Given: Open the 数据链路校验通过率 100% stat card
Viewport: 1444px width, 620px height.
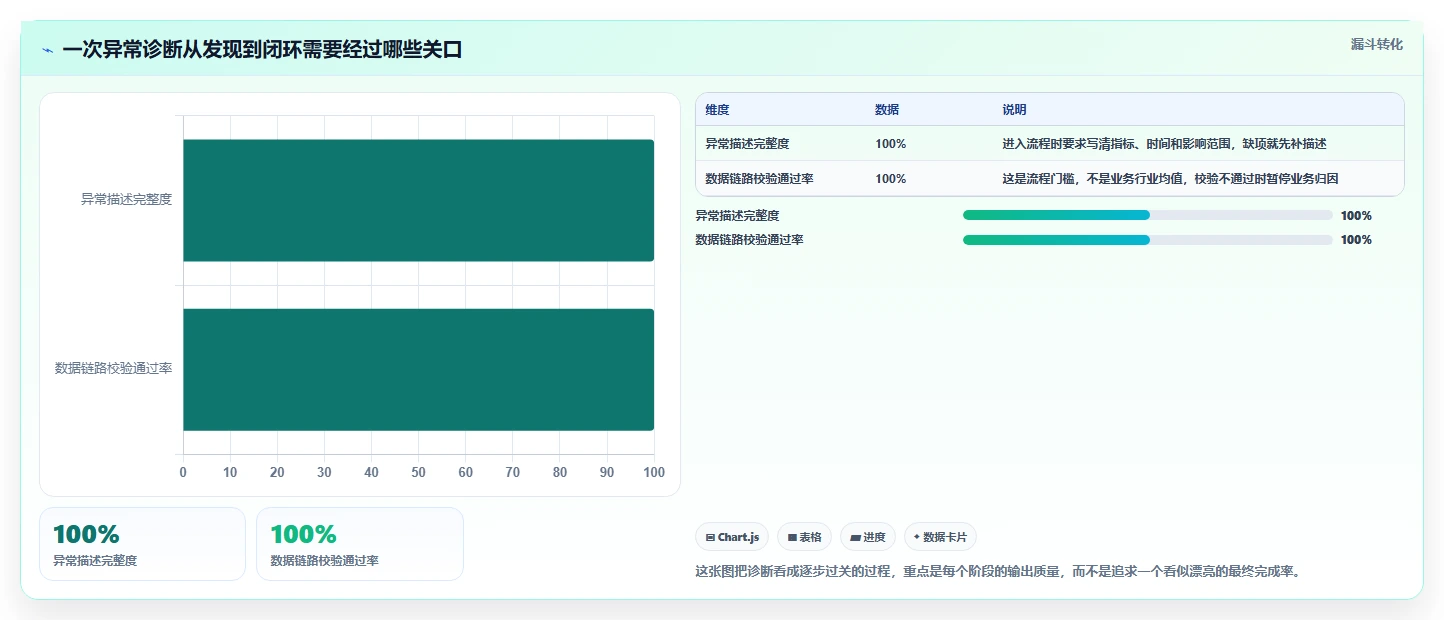Looking at the screenshot, I should pos(360,544).
